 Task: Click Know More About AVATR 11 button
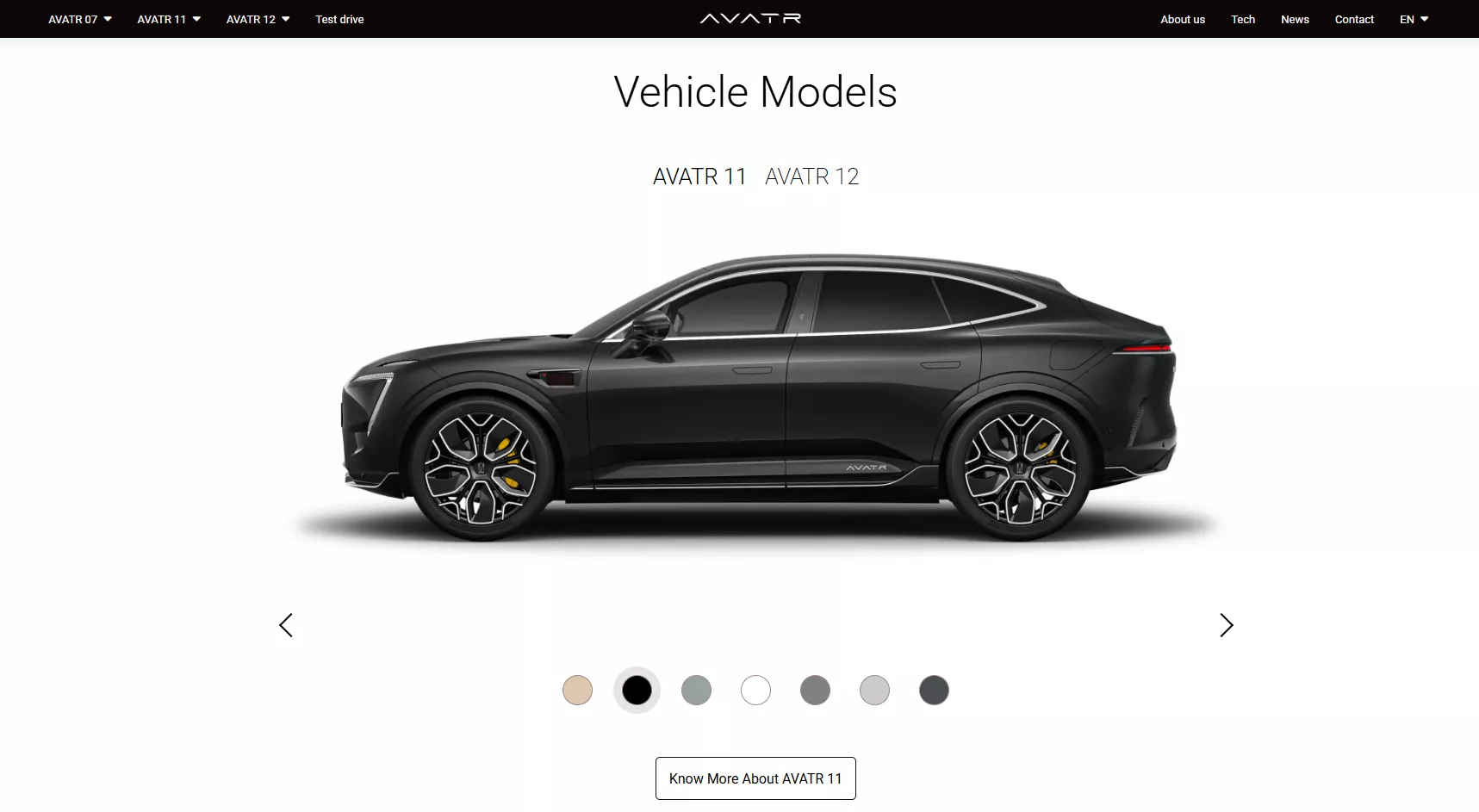[x=755, y=778]
